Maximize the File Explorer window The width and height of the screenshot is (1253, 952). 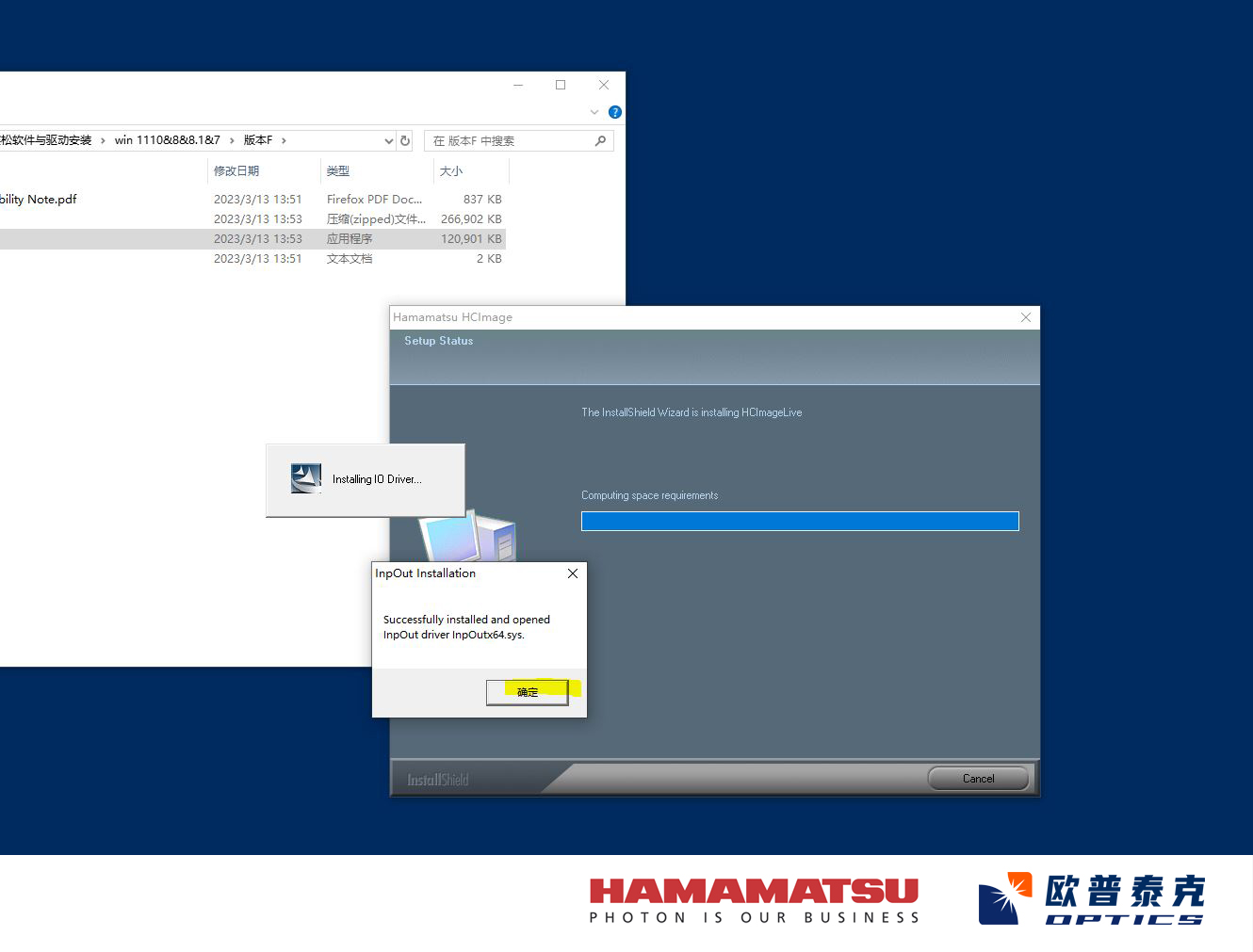click(561, 85)
